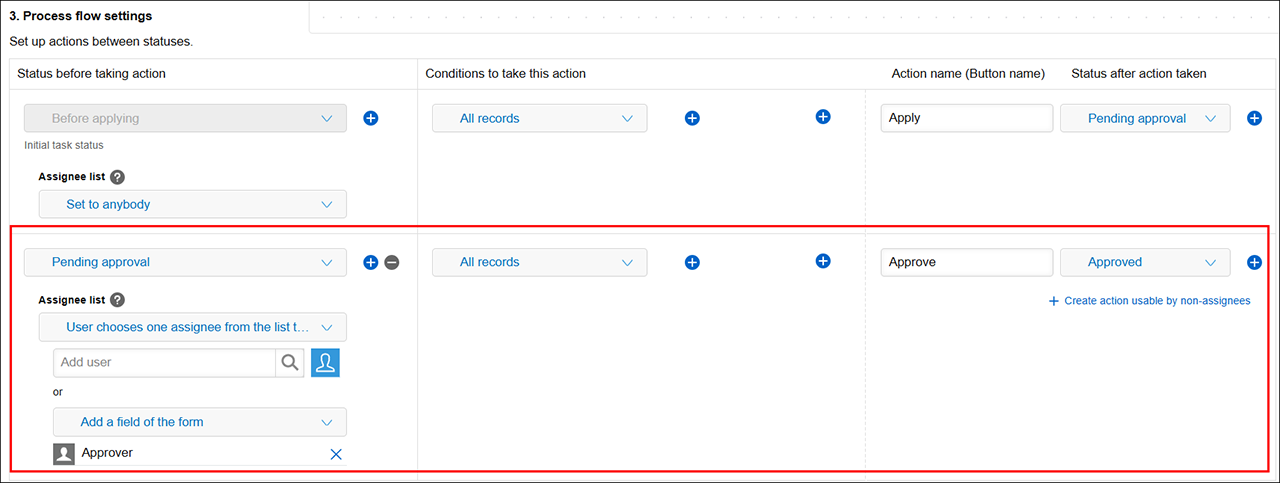The width and height of the screenshot is (1280, 483).
Task: Click the Approver user avatar icon
Action: 63,454
